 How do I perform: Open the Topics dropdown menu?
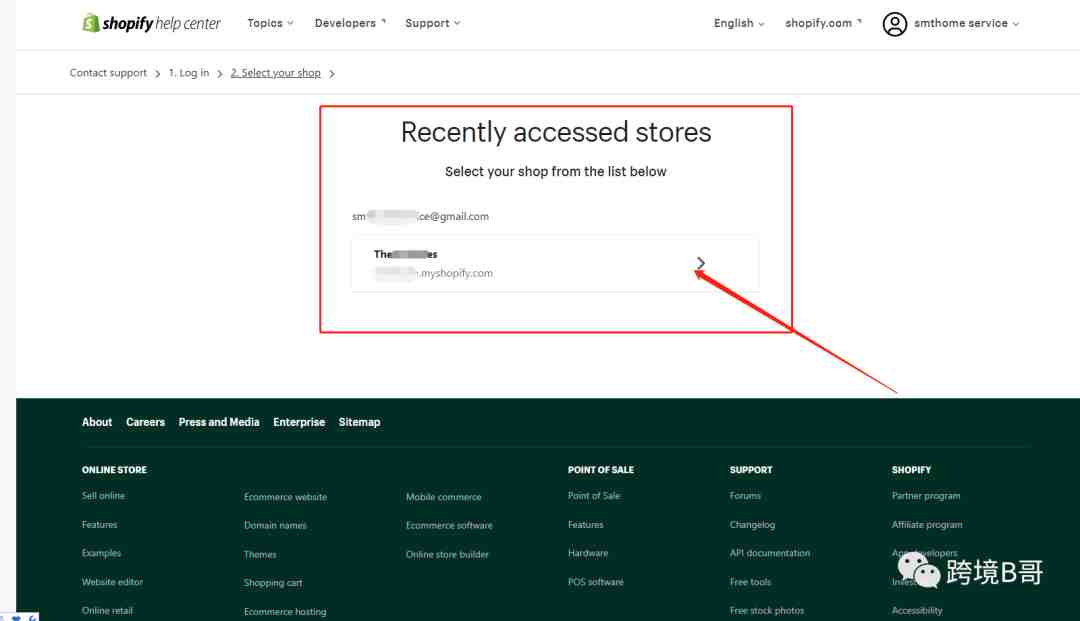271,23
